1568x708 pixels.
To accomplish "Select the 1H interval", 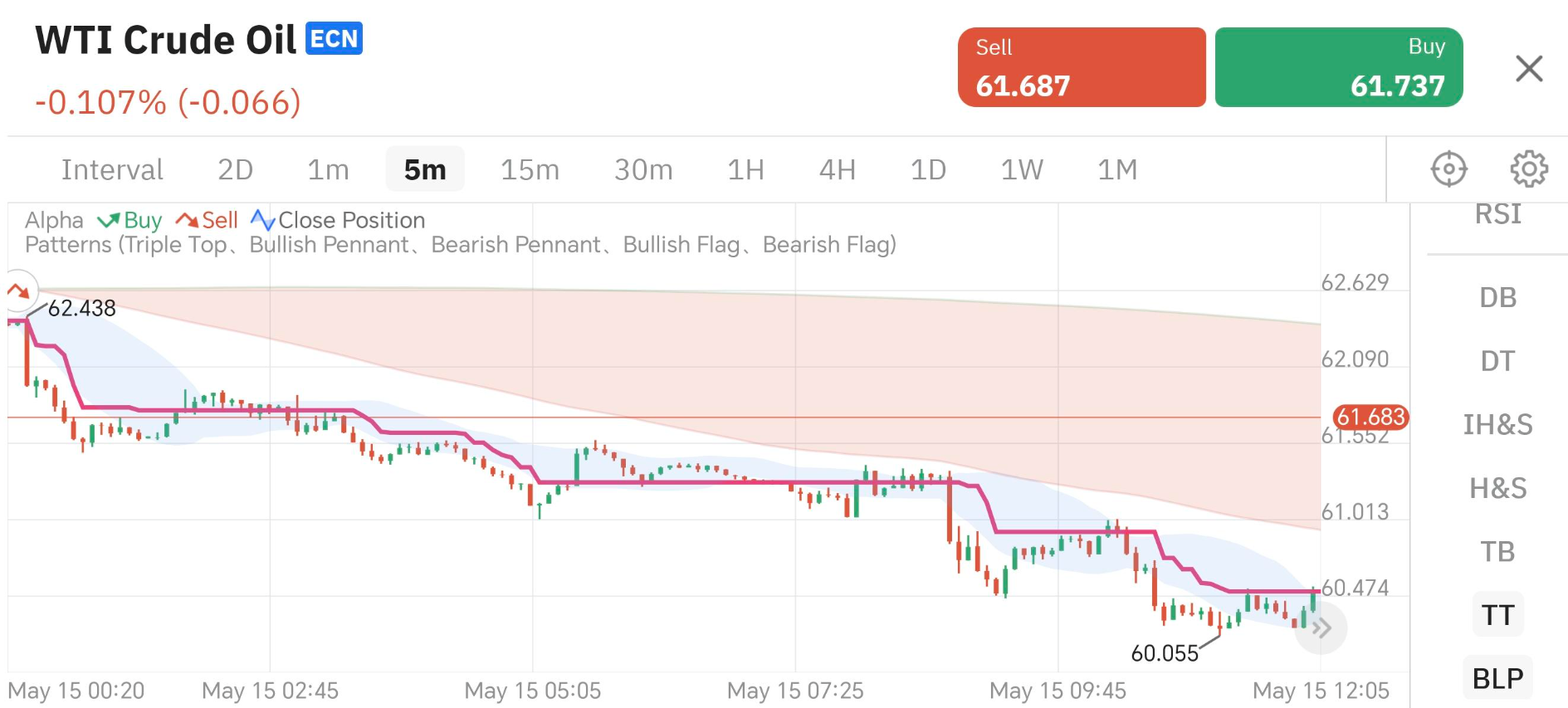I will pyautogui.click(x=745, y=170).
